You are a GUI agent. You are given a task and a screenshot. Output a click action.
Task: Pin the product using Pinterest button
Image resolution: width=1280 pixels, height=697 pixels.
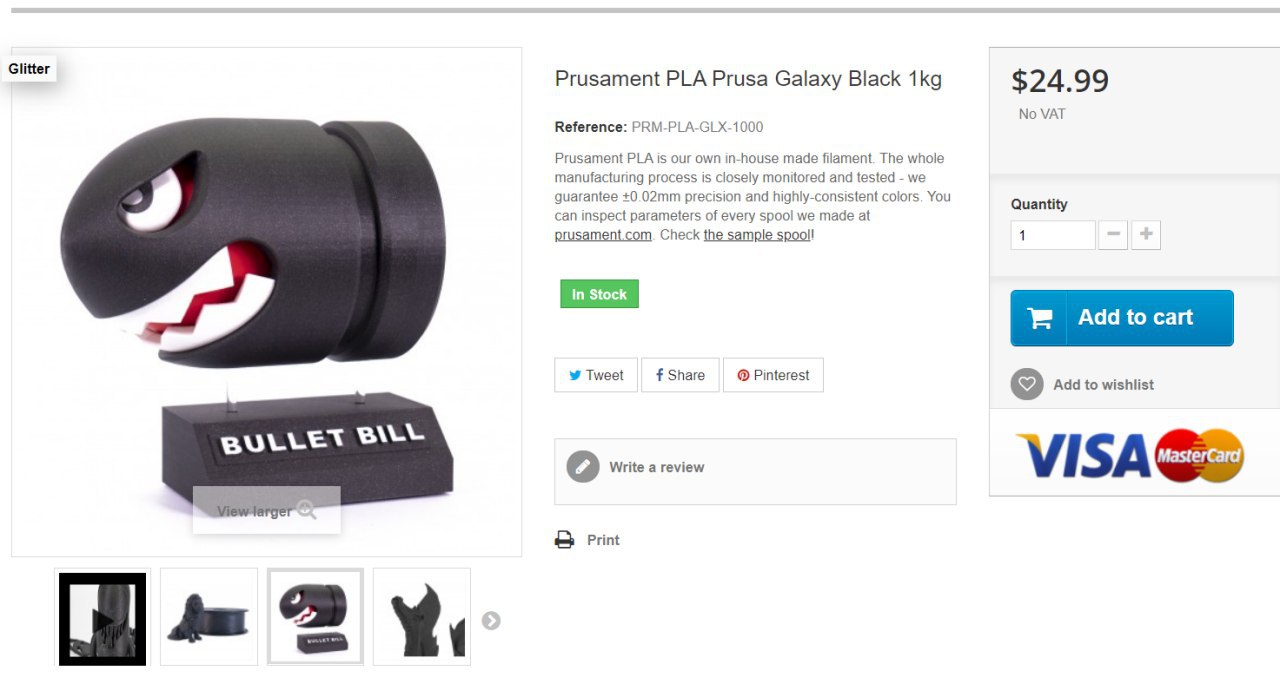pyautogui.click(x=773, y=375)
